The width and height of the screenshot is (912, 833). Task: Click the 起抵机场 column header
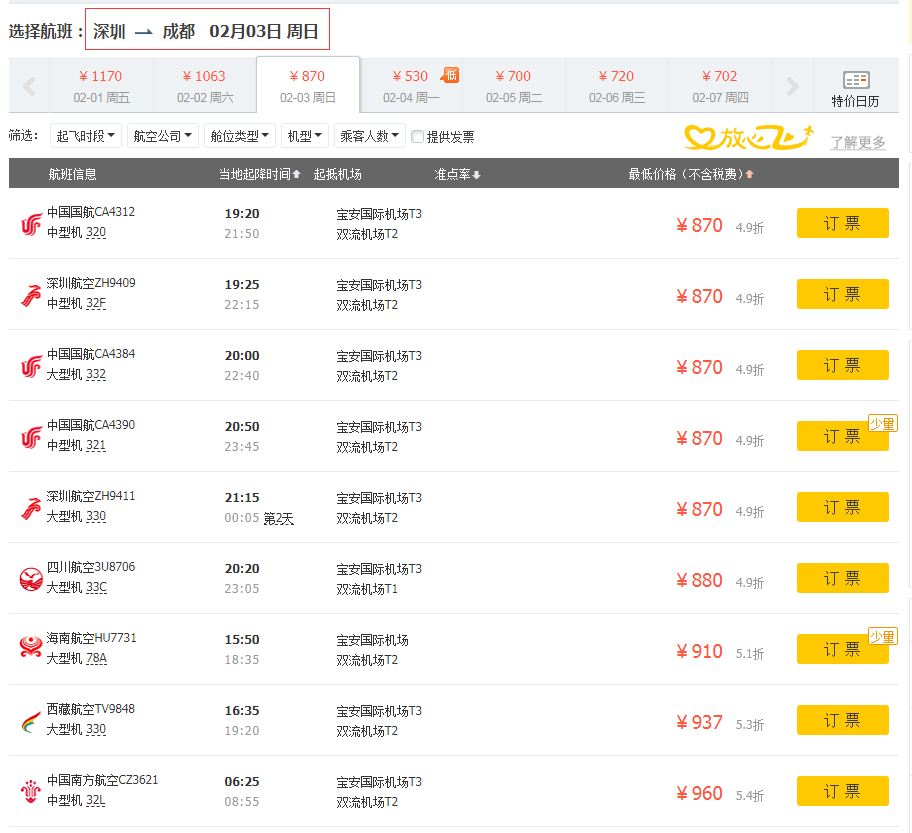pos(337,174)
